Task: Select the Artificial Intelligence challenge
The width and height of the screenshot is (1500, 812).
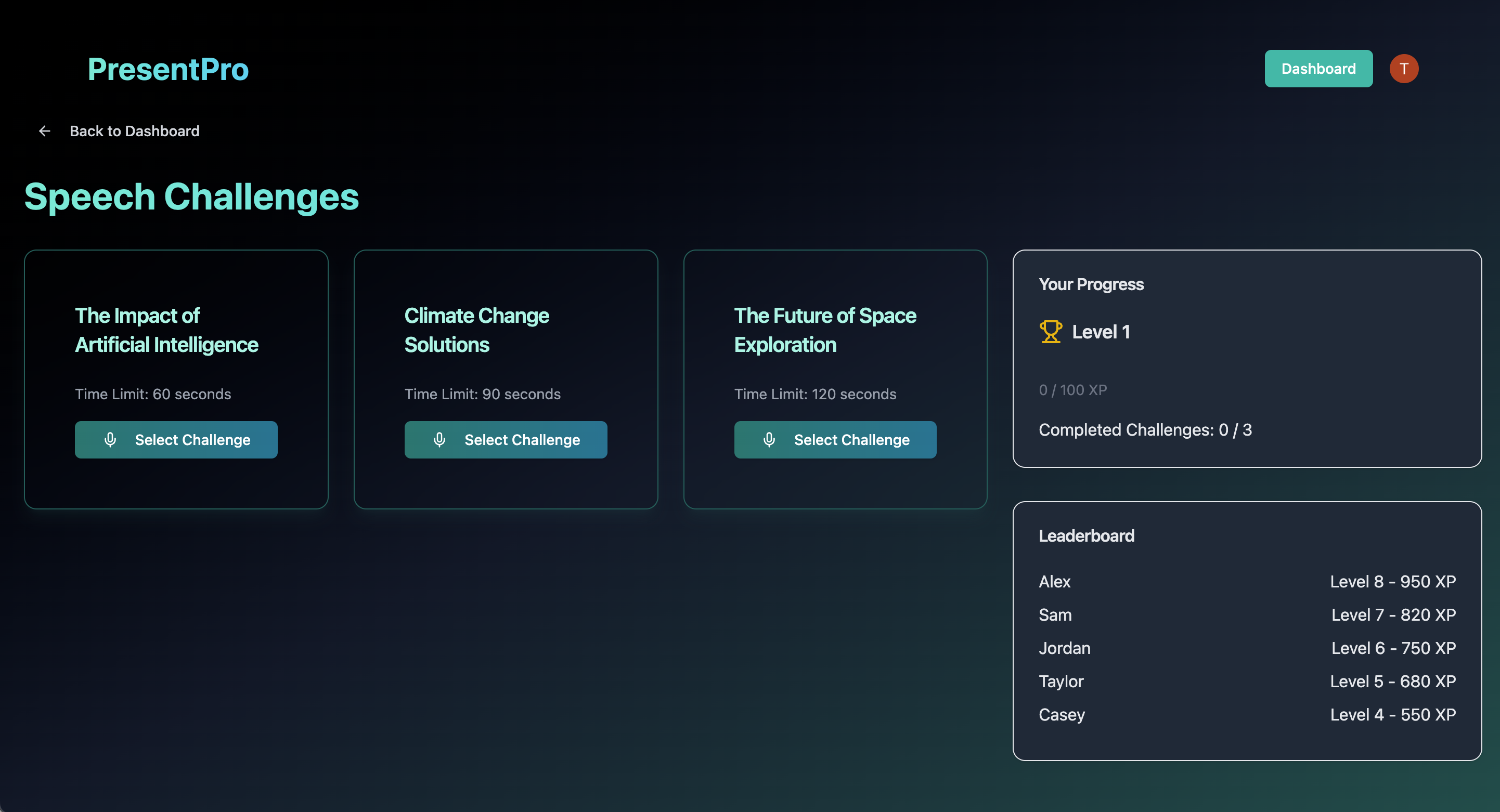Action: tap(176, 439)
